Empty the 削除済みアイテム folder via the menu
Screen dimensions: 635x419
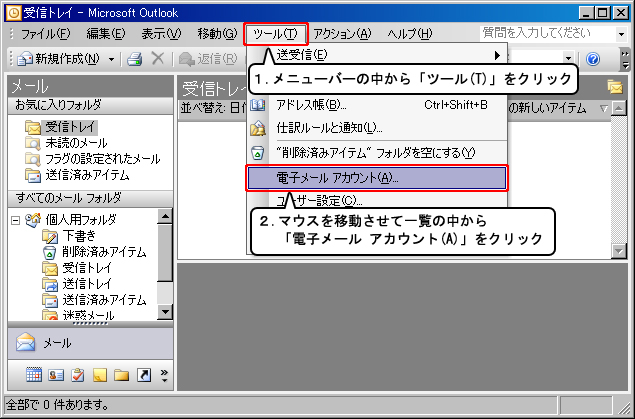377,153
